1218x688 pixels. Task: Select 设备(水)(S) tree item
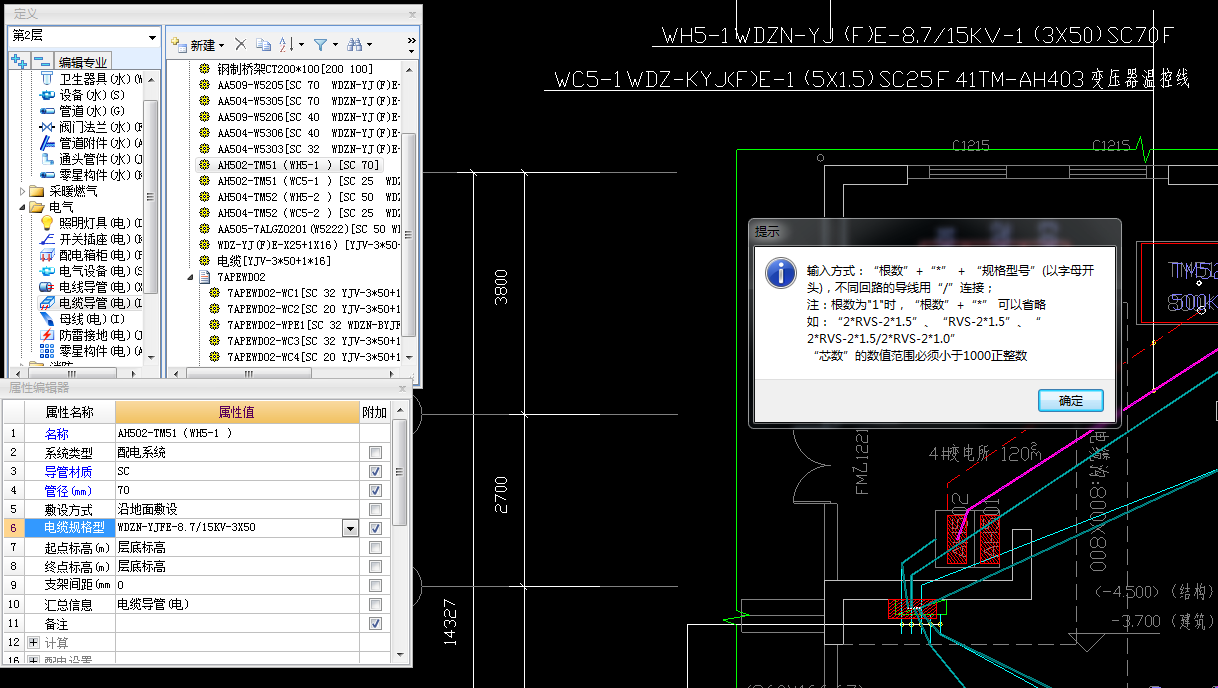coord(82,95)
